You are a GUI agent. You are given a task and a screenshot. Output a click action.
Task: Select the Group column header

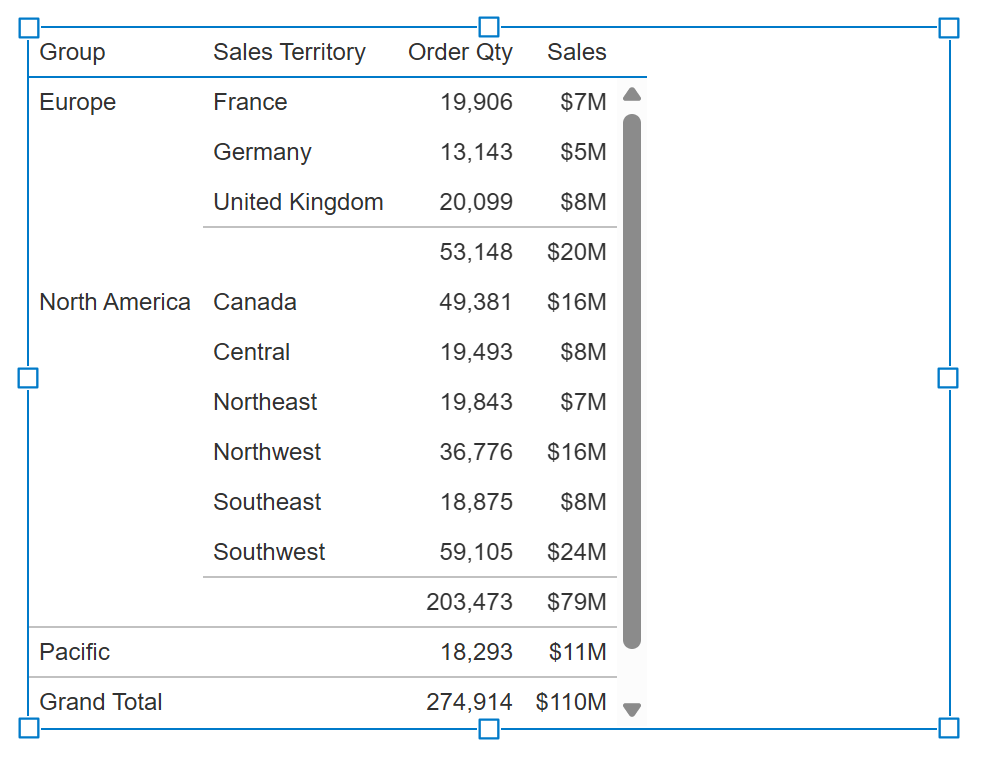tap(71, 52)
